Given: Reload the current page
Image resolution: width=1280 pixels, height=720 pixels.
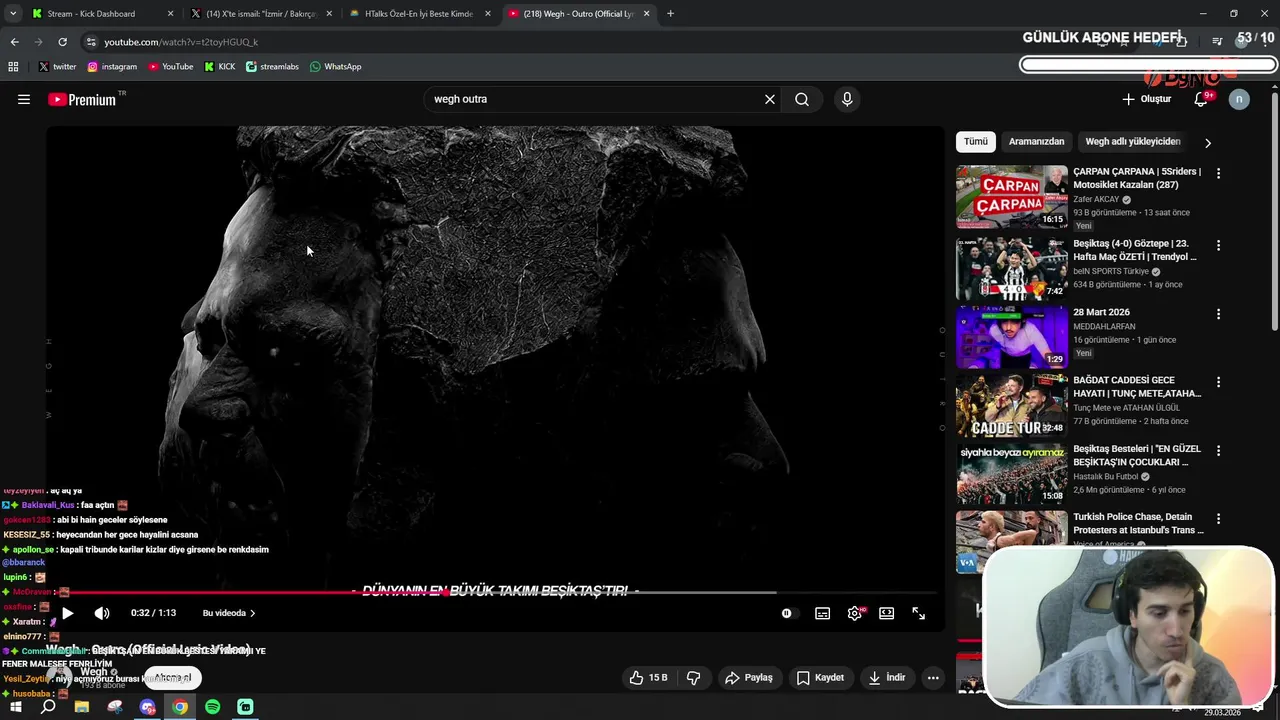Looking at the screenshot, I should [x=62, y=42].
